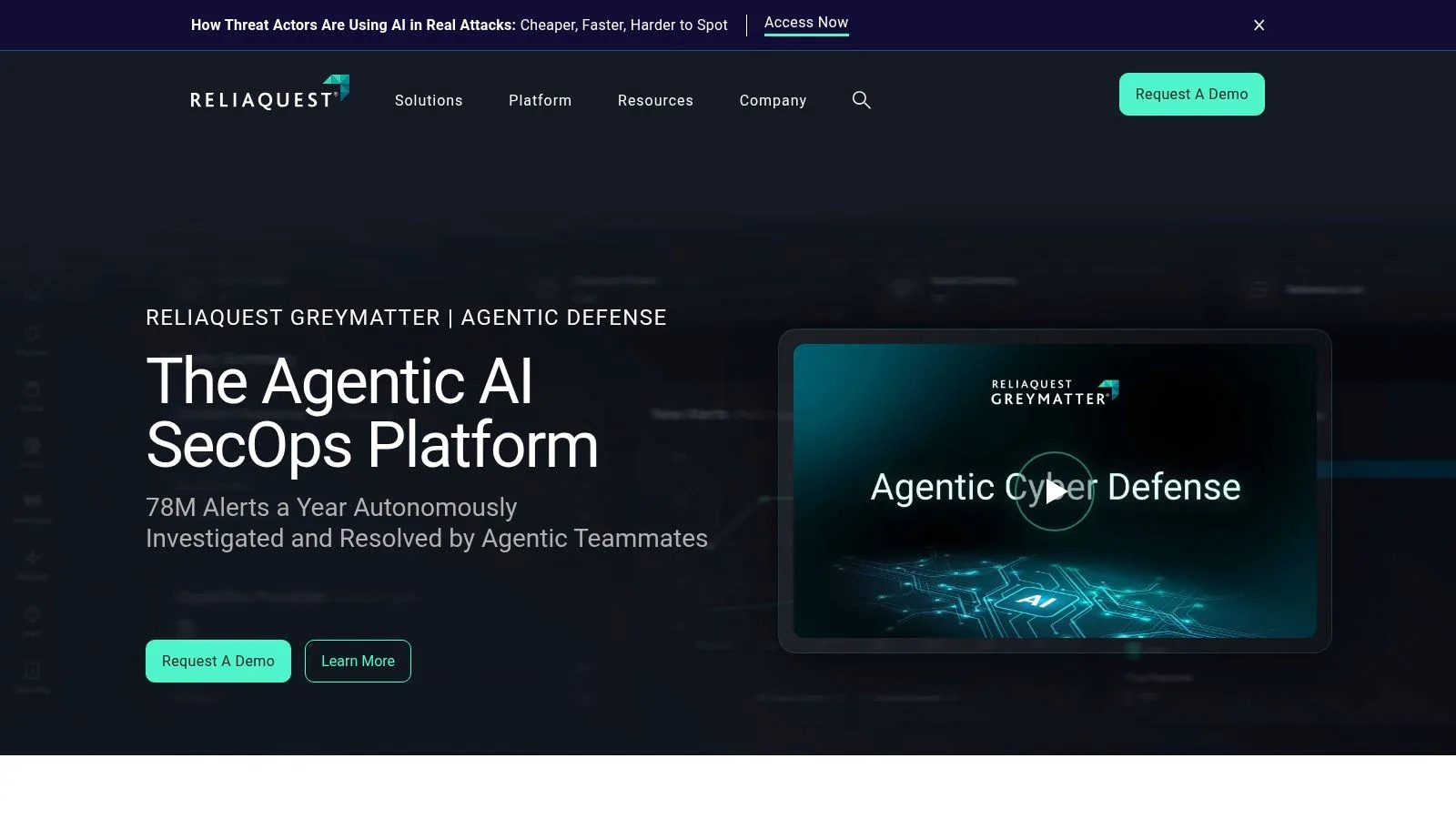Viewport: 1456px width, 819px height.
Task: Play the Agentic Cyber Defense video
Action: [1055, 491]
